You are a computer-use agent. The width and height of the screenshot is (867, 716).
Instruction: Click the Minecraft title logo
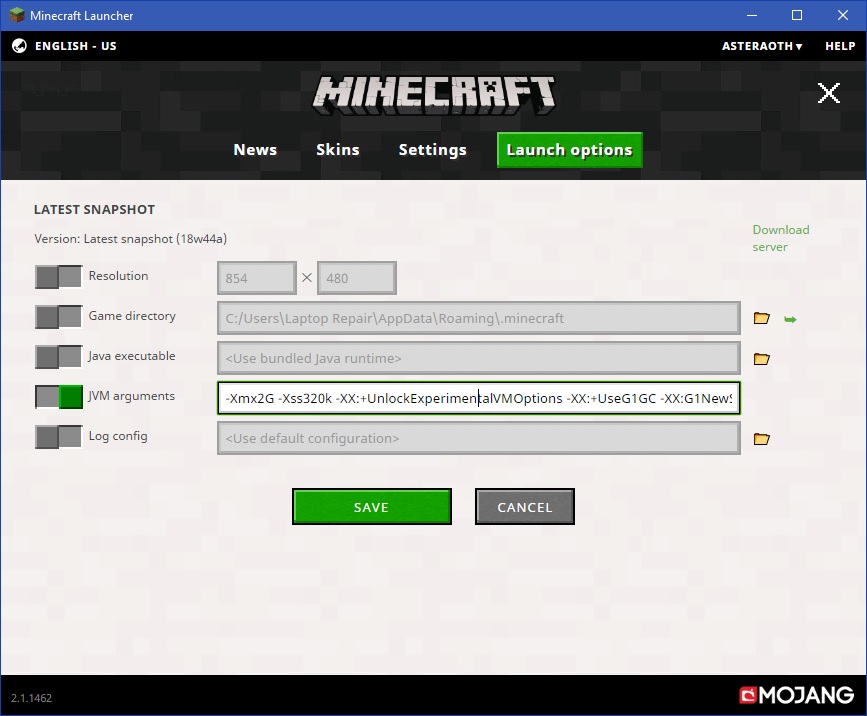pos(434,95)
